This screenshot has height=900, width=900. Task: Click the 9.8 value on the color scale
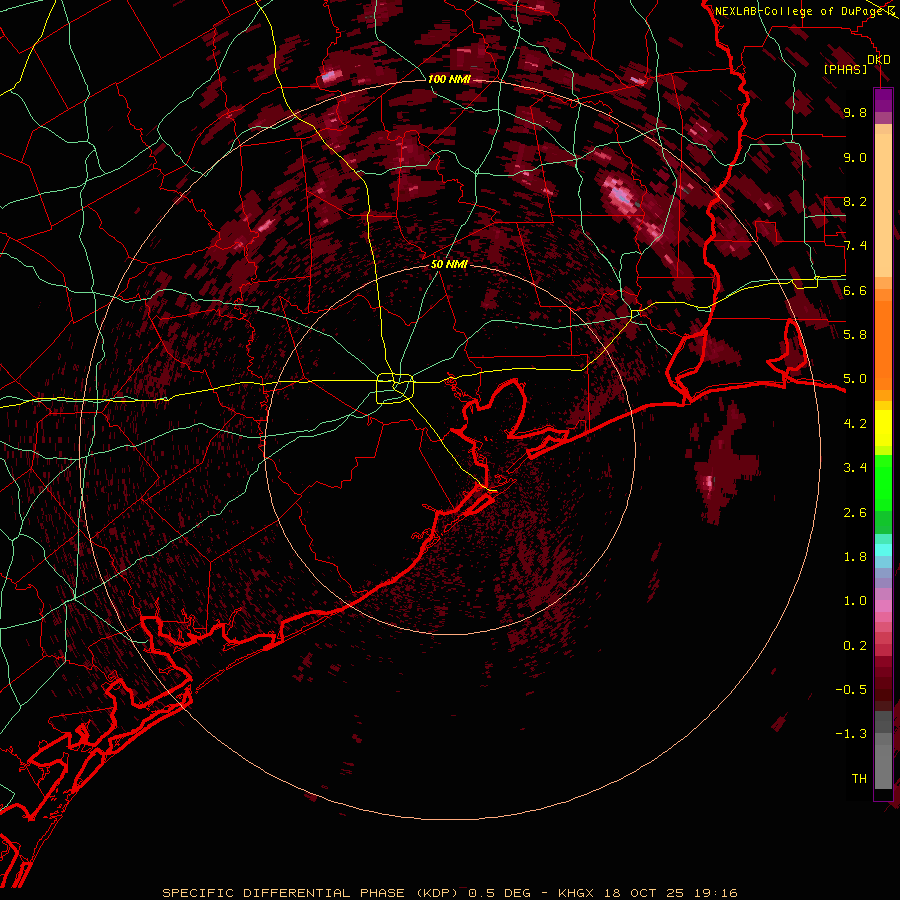coord(855,113)
